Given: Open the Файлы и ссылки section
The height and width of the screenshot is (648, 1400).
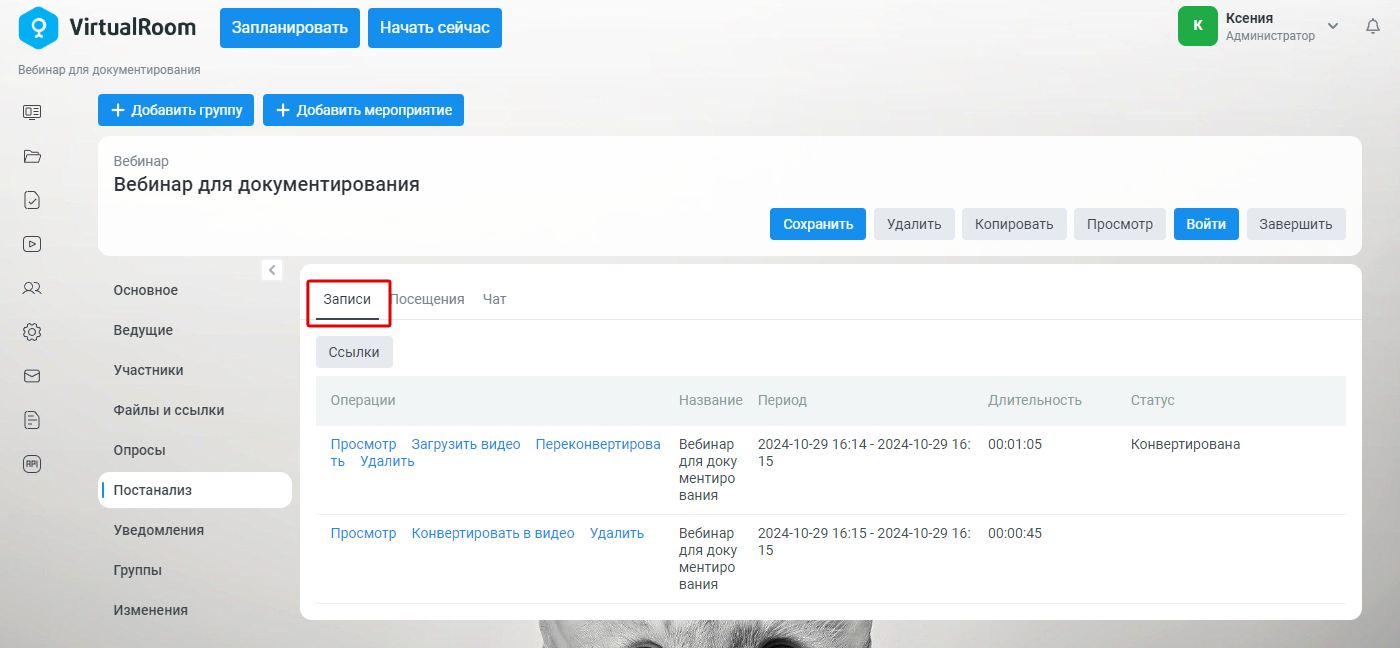Looking at the screenshot, I should pyautogui.click(x=169, y=410).
